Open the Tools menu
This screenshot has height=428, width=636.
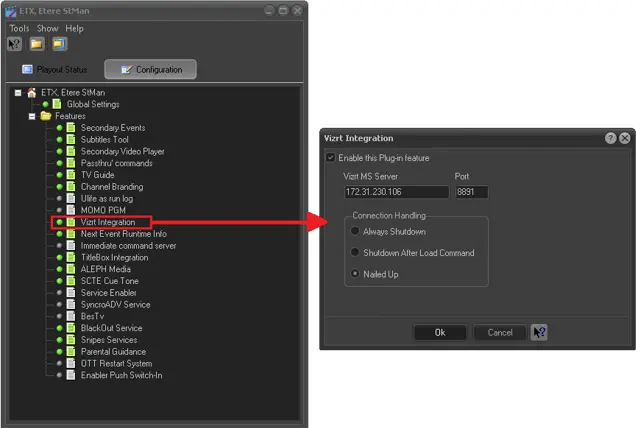[x=19, y=28]
